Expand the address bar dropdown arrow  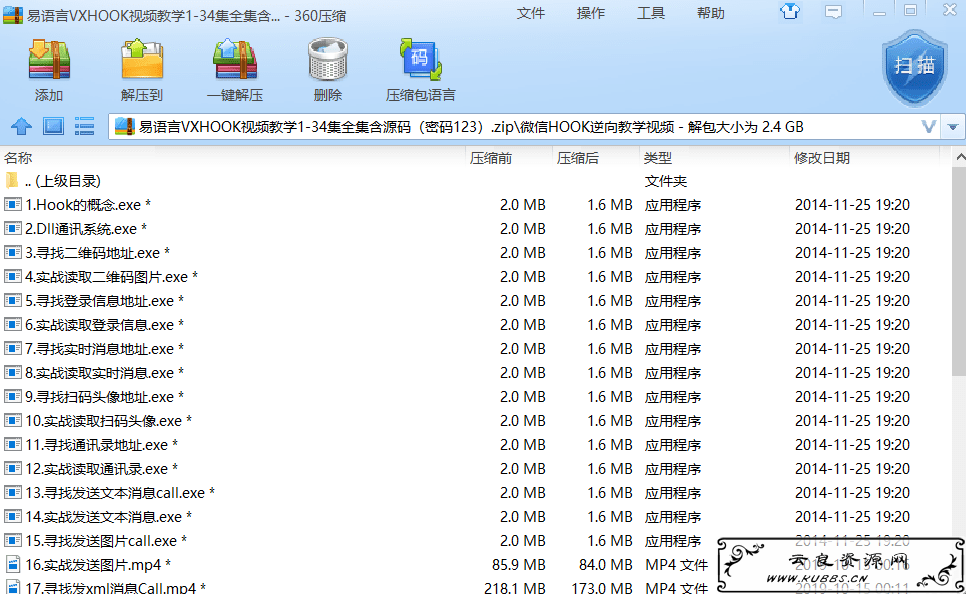(953, 127)
